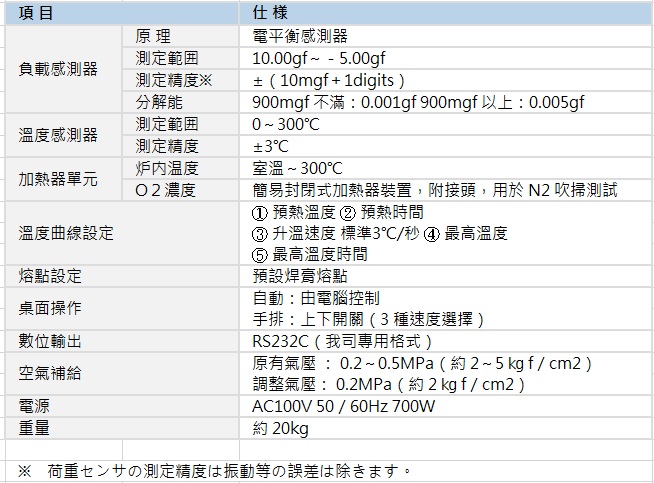
Task: Select the "負載感測器" row label
Action: (x=59, y=69)
